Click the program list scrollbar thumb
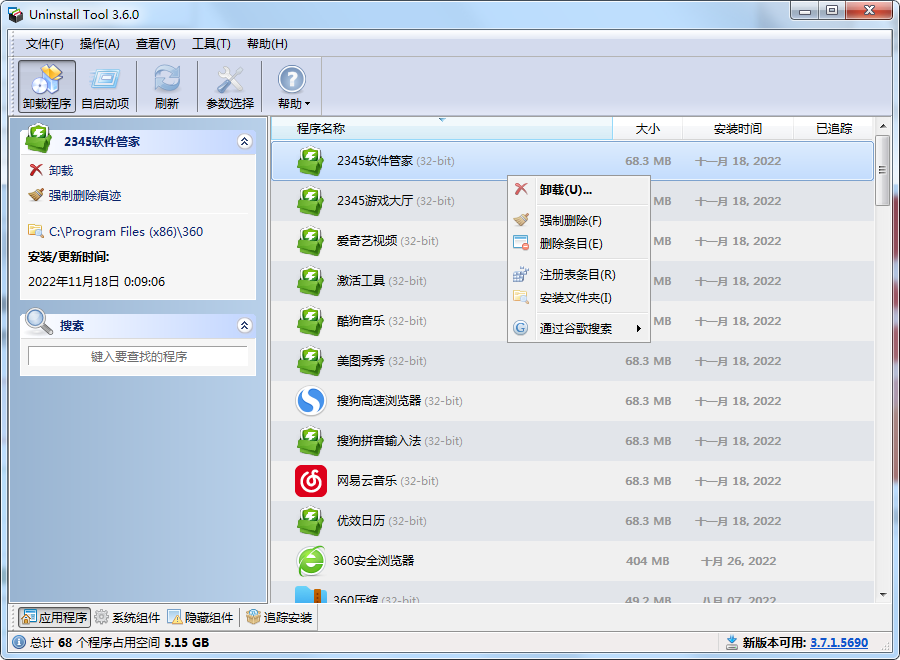This screenshot has height=660, width=900. click(x=883, y=170)
